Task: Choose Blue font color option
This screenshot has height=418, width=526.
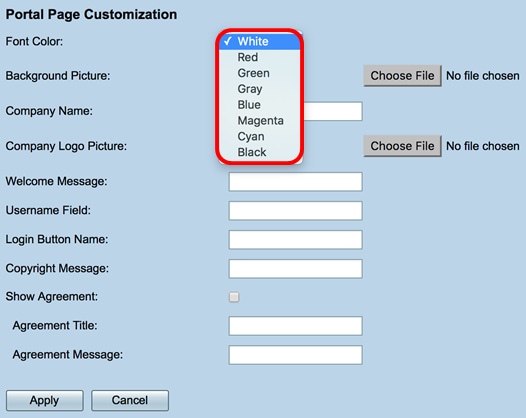Action: [x=259, y=105]
